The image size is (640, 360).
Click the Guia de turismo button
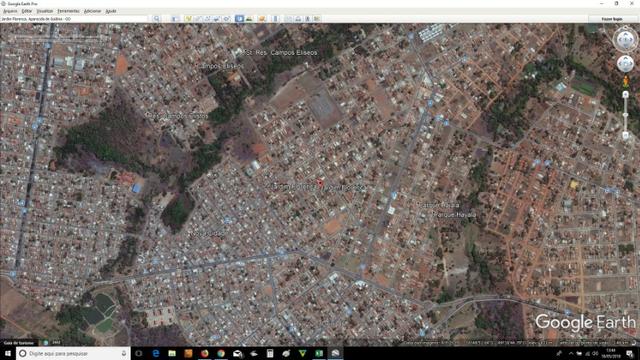click(x=19, y=343)
